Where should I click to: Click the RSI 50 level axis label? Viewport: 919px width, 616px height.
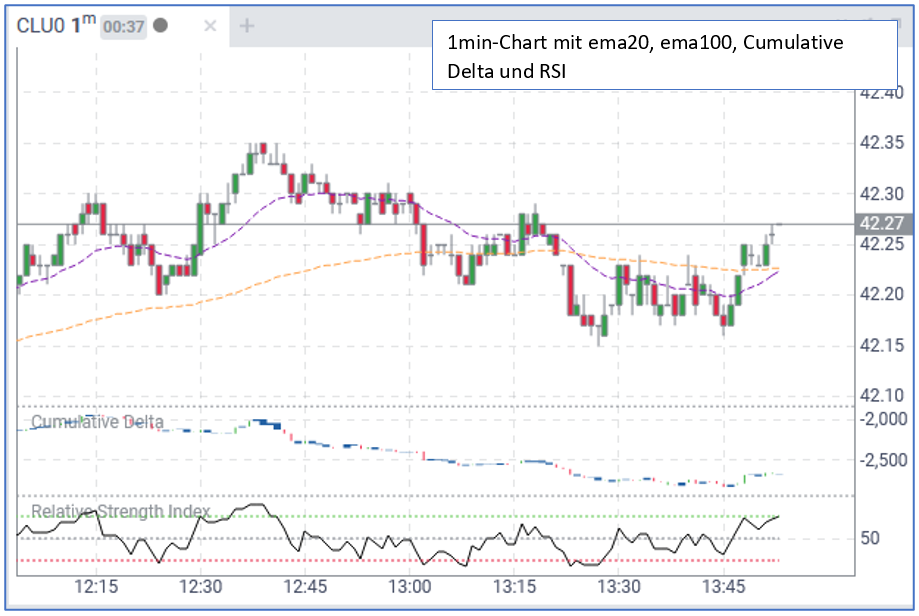click(870, 539)
